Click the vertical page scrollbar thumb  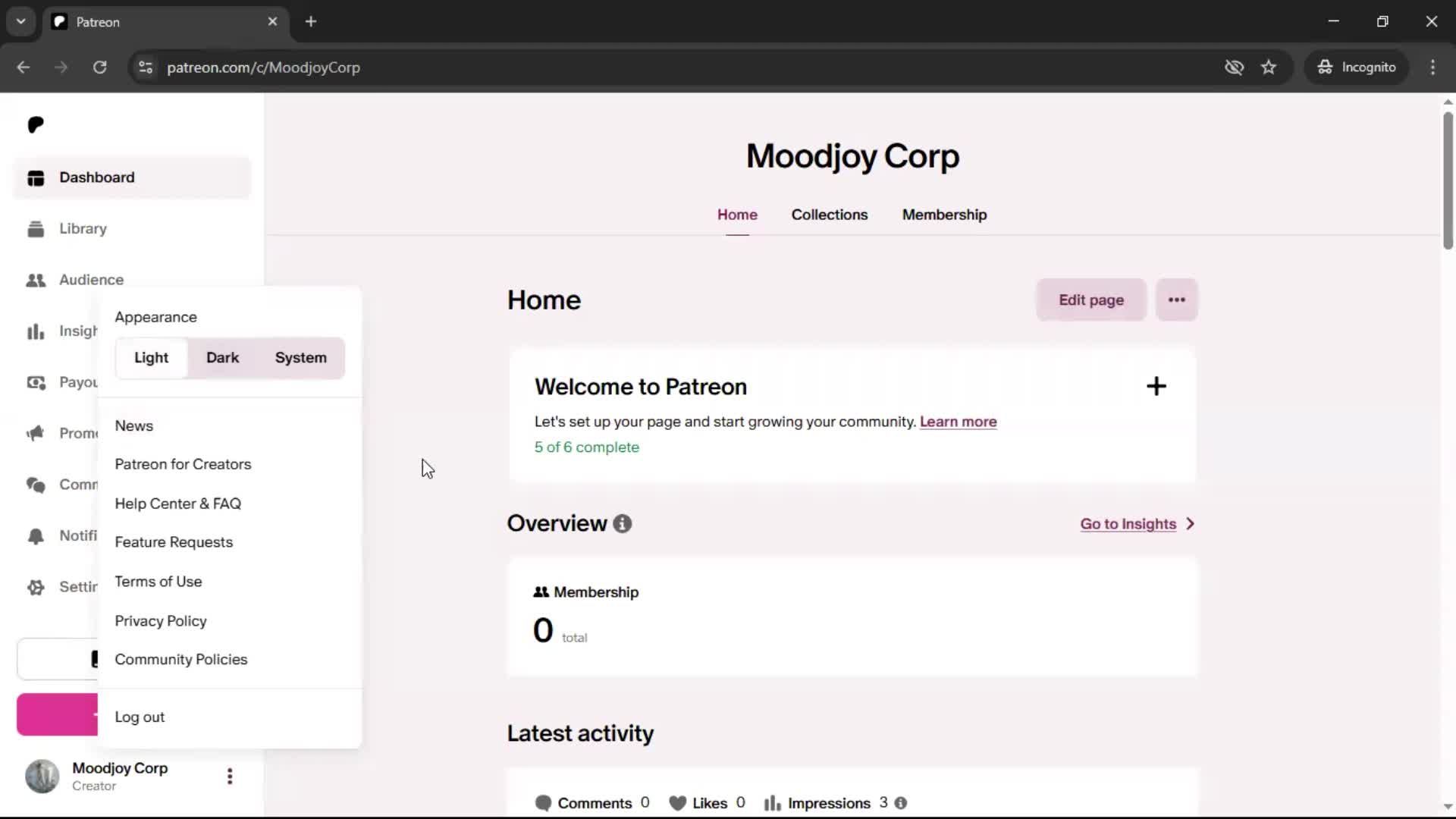point(1448,180)
